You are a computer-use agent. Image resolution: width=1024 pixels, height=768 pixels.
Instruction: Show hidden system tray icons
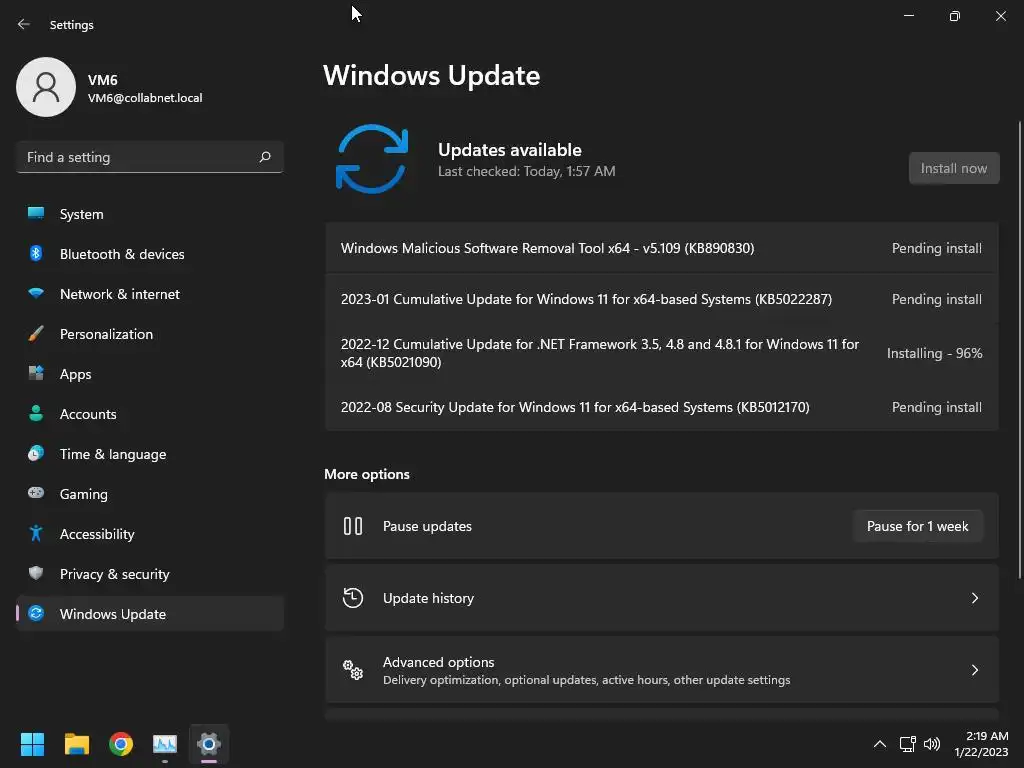click(x=880, y=744)
